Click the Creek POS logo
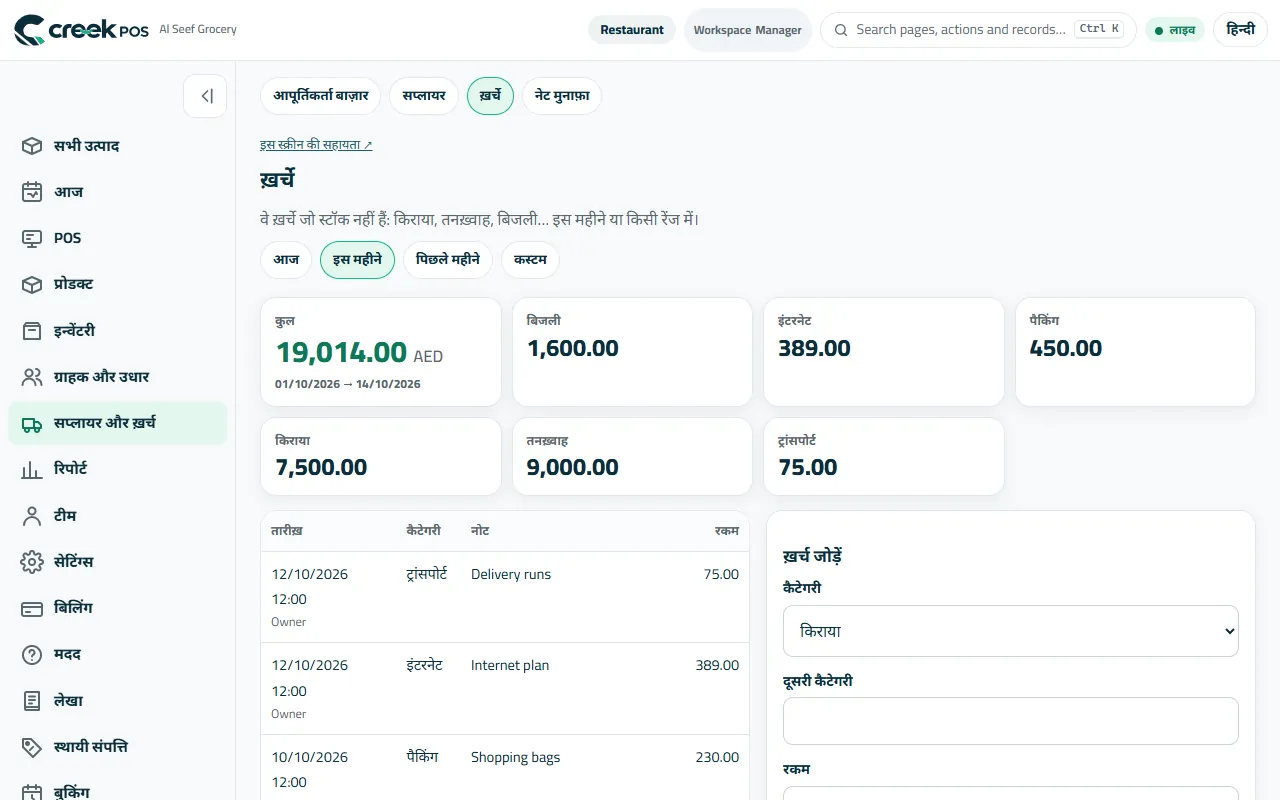Viewport: 1280px width, 800px height. [82, 30]
